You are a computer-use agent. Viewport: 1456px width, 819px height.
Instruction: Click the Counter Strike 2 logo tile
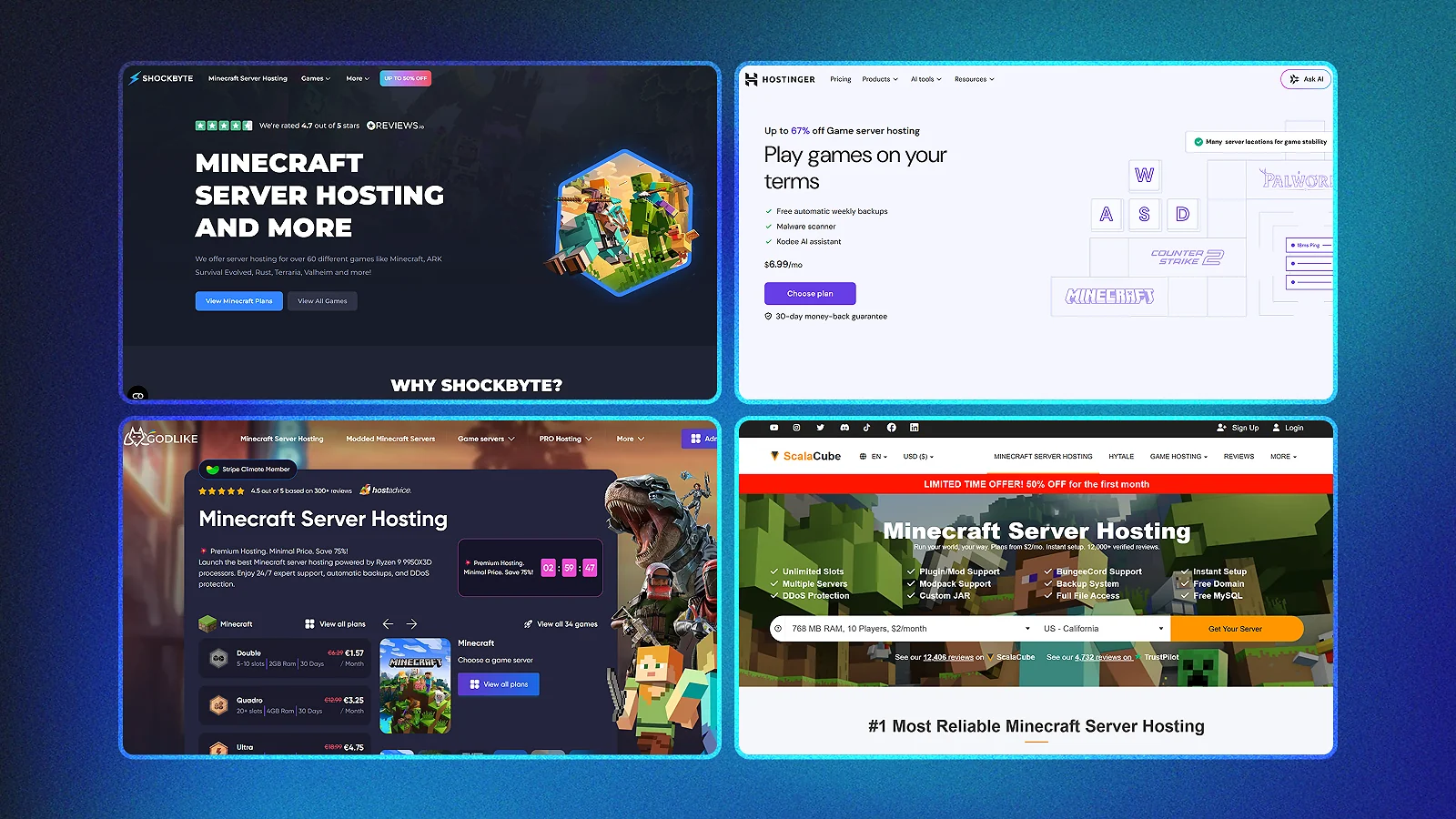click(x=1187, y=258)
